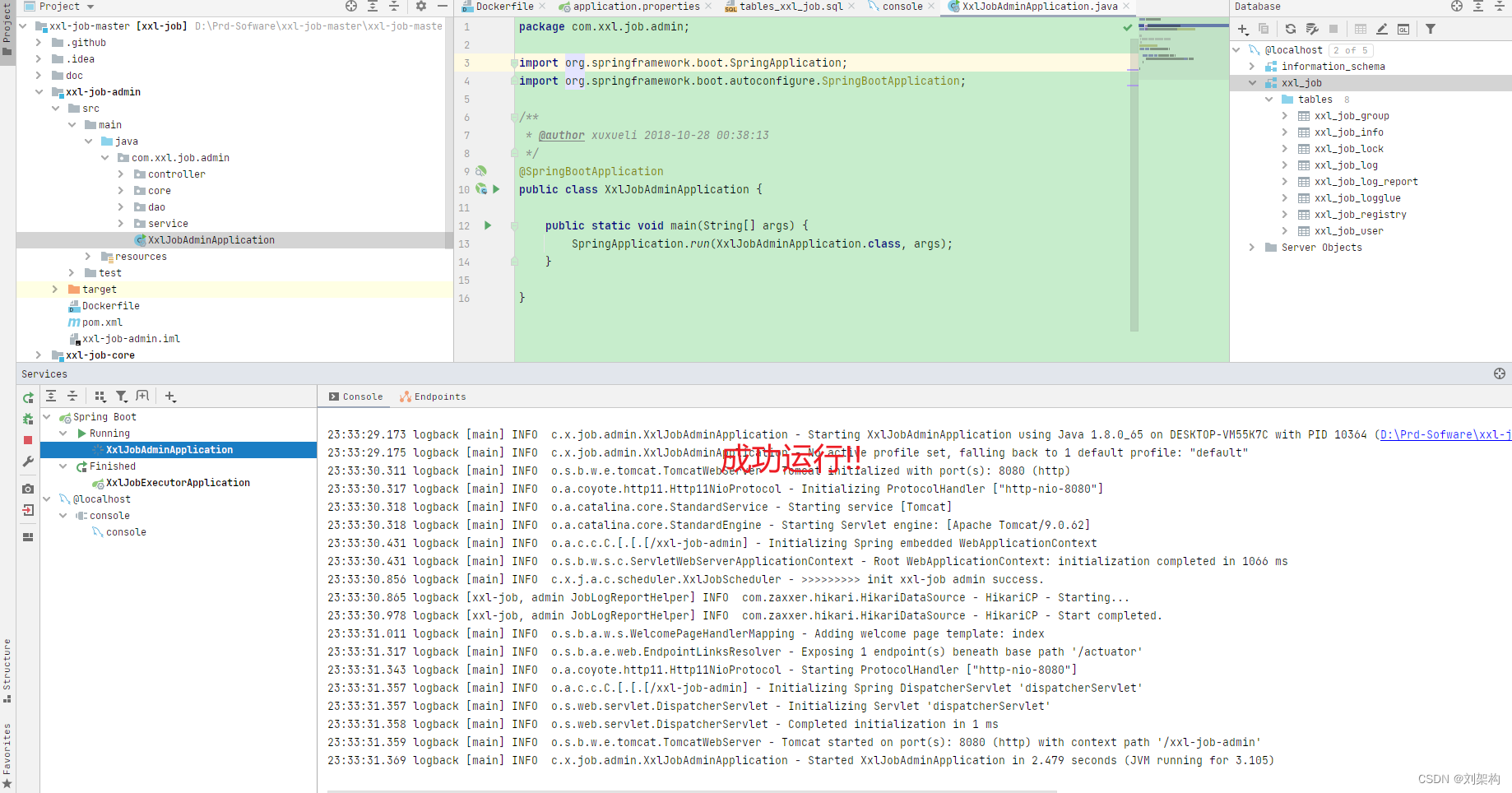Open Group By options in Services toolbar
1512x793 pixels.
[100, 396]
